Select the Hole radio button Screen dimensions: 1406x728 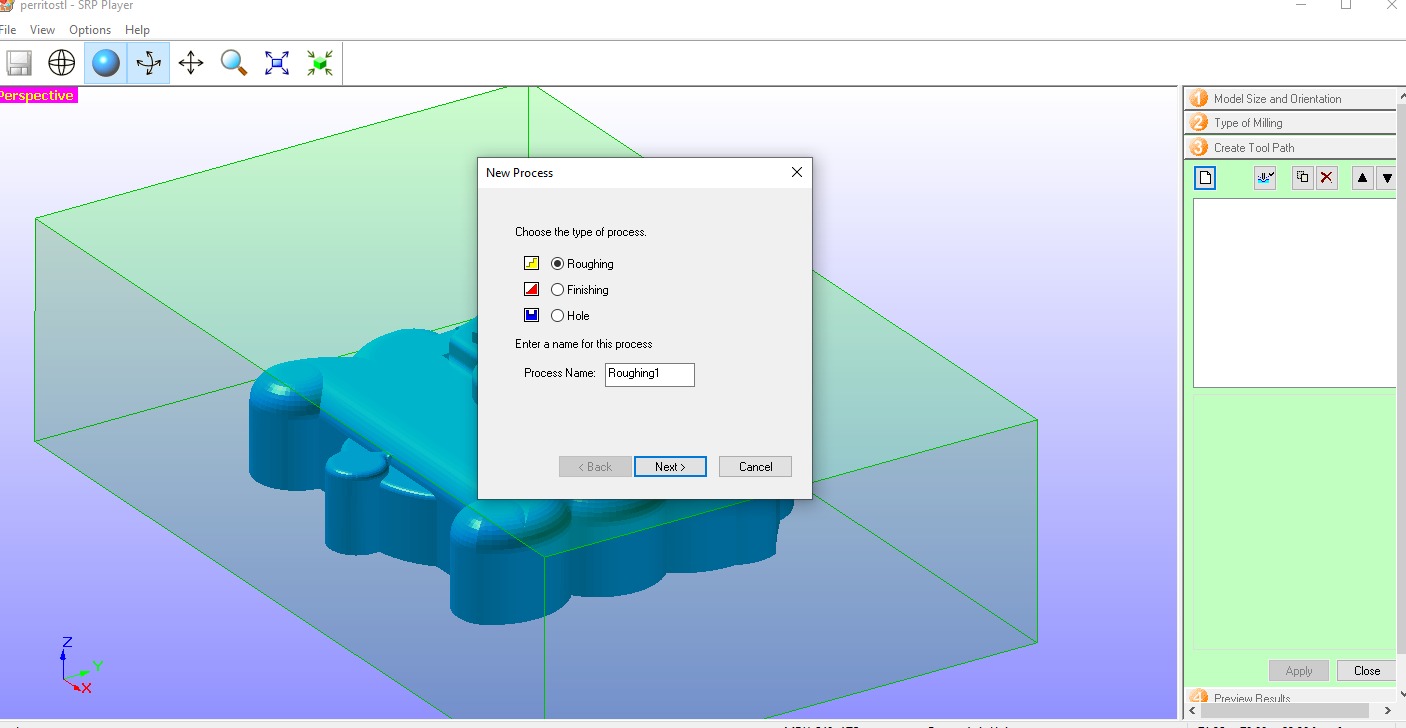(x=557, y=316)
